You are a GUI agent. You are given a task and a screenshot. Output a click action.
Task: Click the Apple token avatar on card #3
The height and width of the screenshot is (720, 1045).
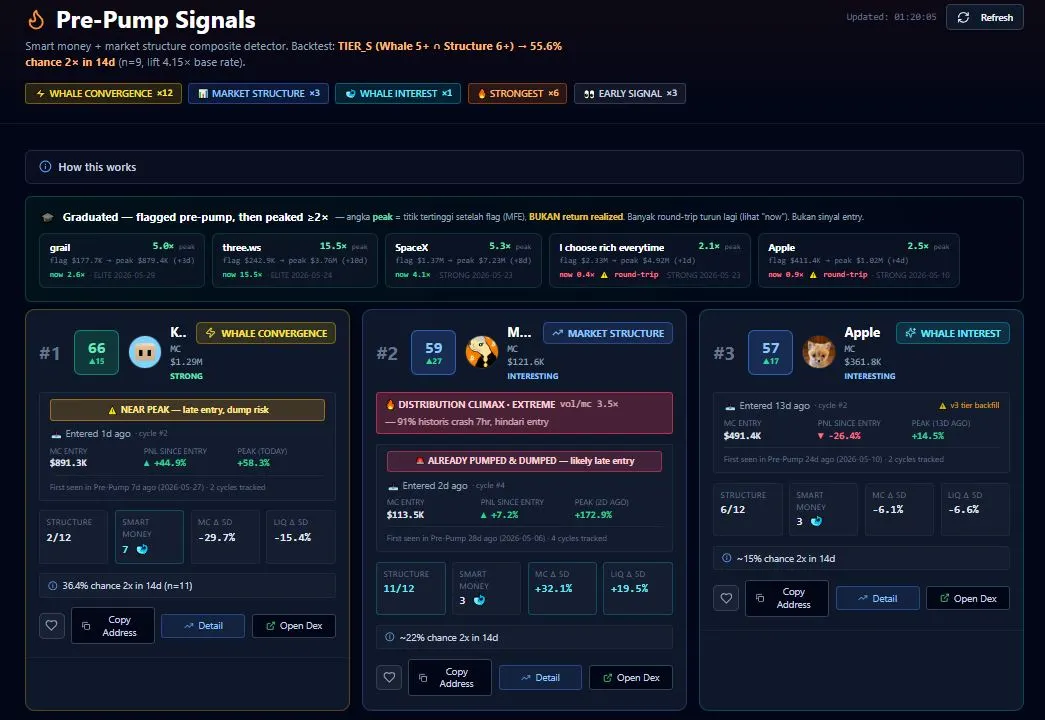(818, 352)
